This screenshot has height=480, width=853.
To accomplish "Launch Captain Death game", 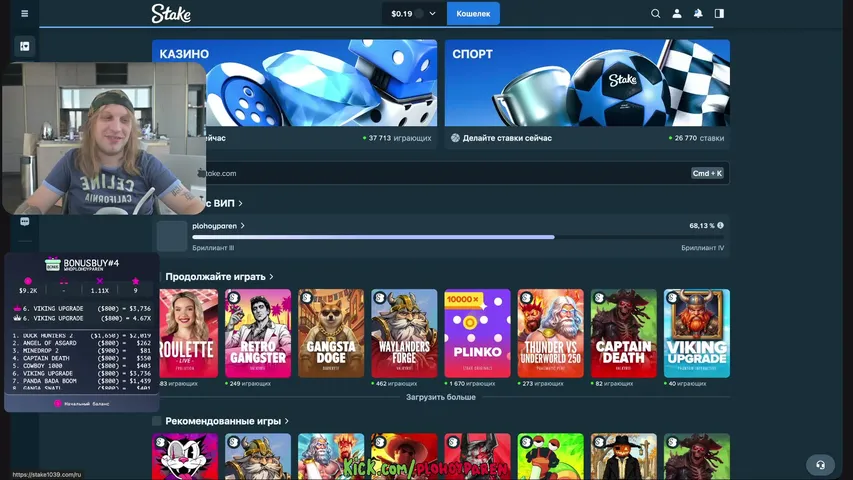I will [623, 333].
